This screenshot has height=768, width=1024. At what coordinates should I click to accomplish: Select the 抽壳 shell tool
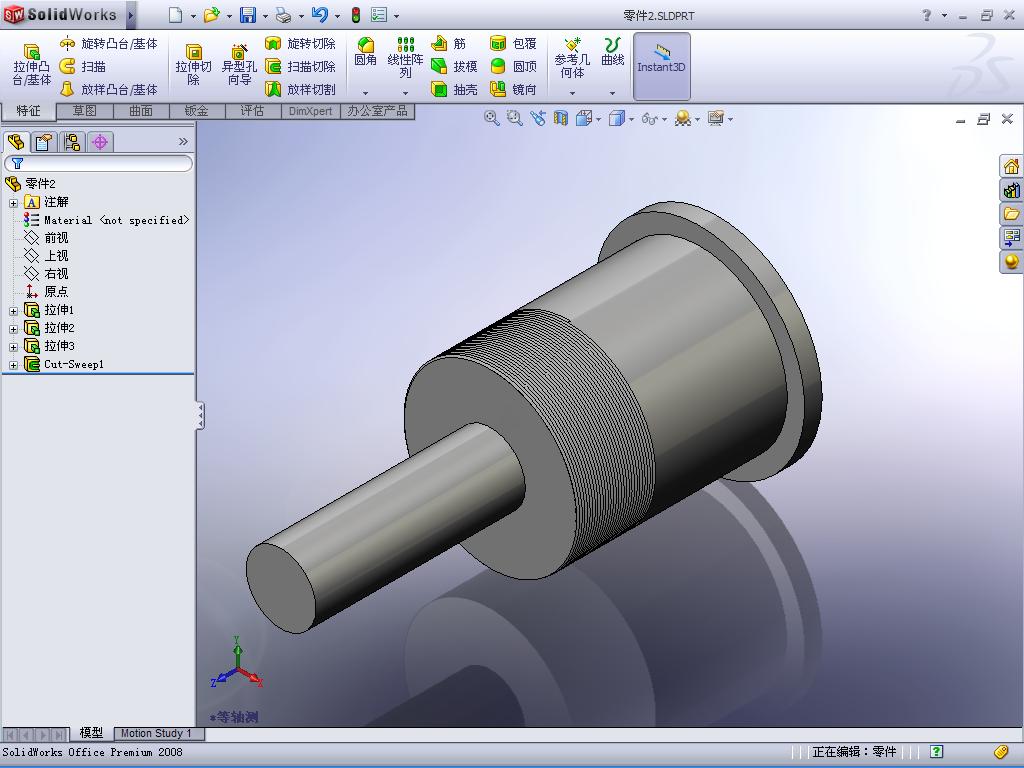click(454, 89)
